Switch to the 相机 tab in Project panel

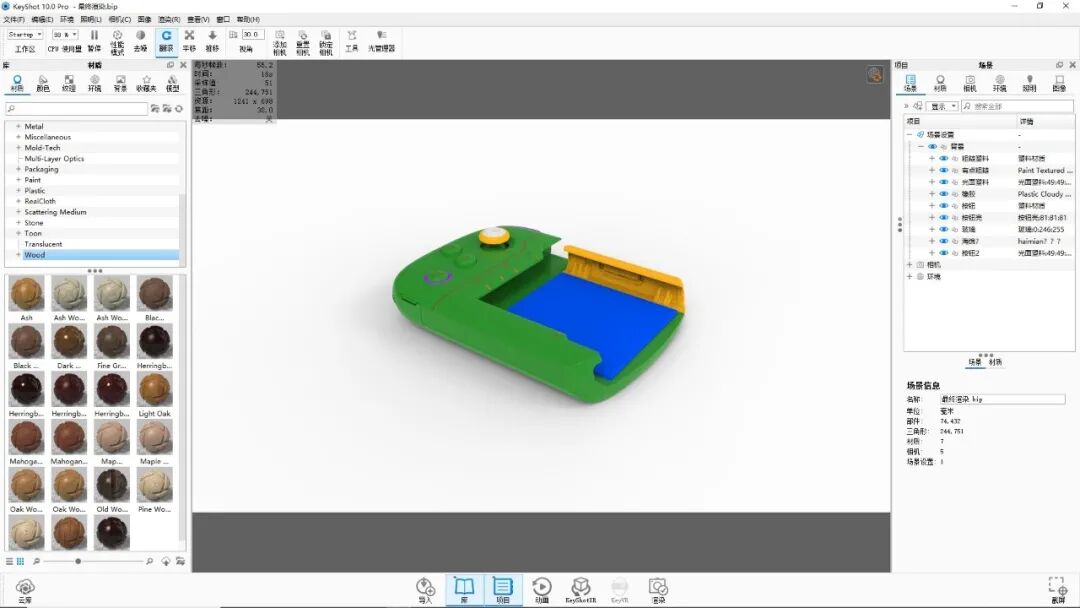[968, 81]
